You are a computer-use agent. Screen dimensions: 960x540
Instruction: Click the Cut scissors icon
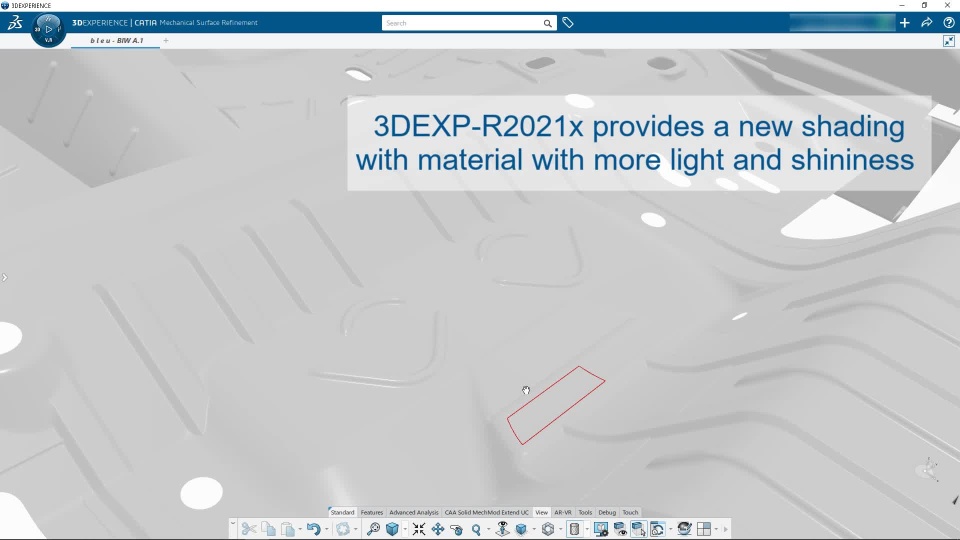(249, 529)
